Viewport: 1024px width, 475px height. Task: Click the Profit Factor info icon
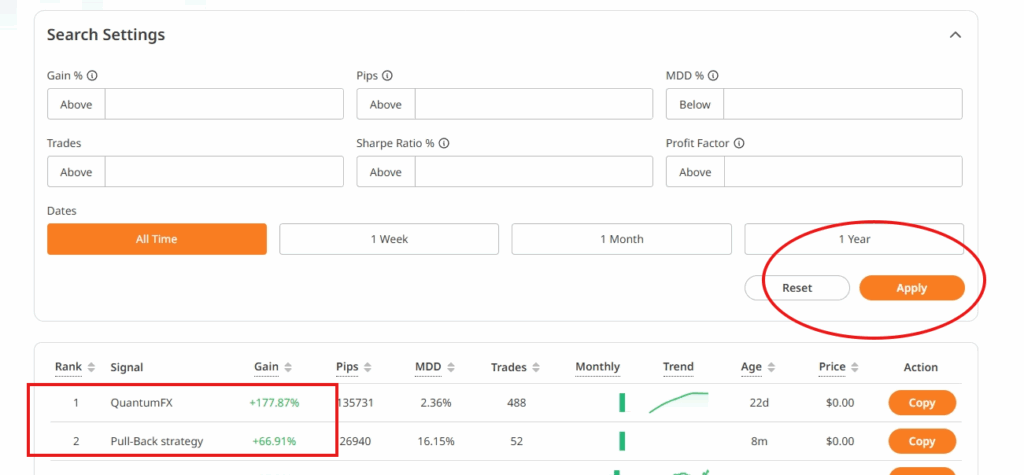(x=739, y=143)
